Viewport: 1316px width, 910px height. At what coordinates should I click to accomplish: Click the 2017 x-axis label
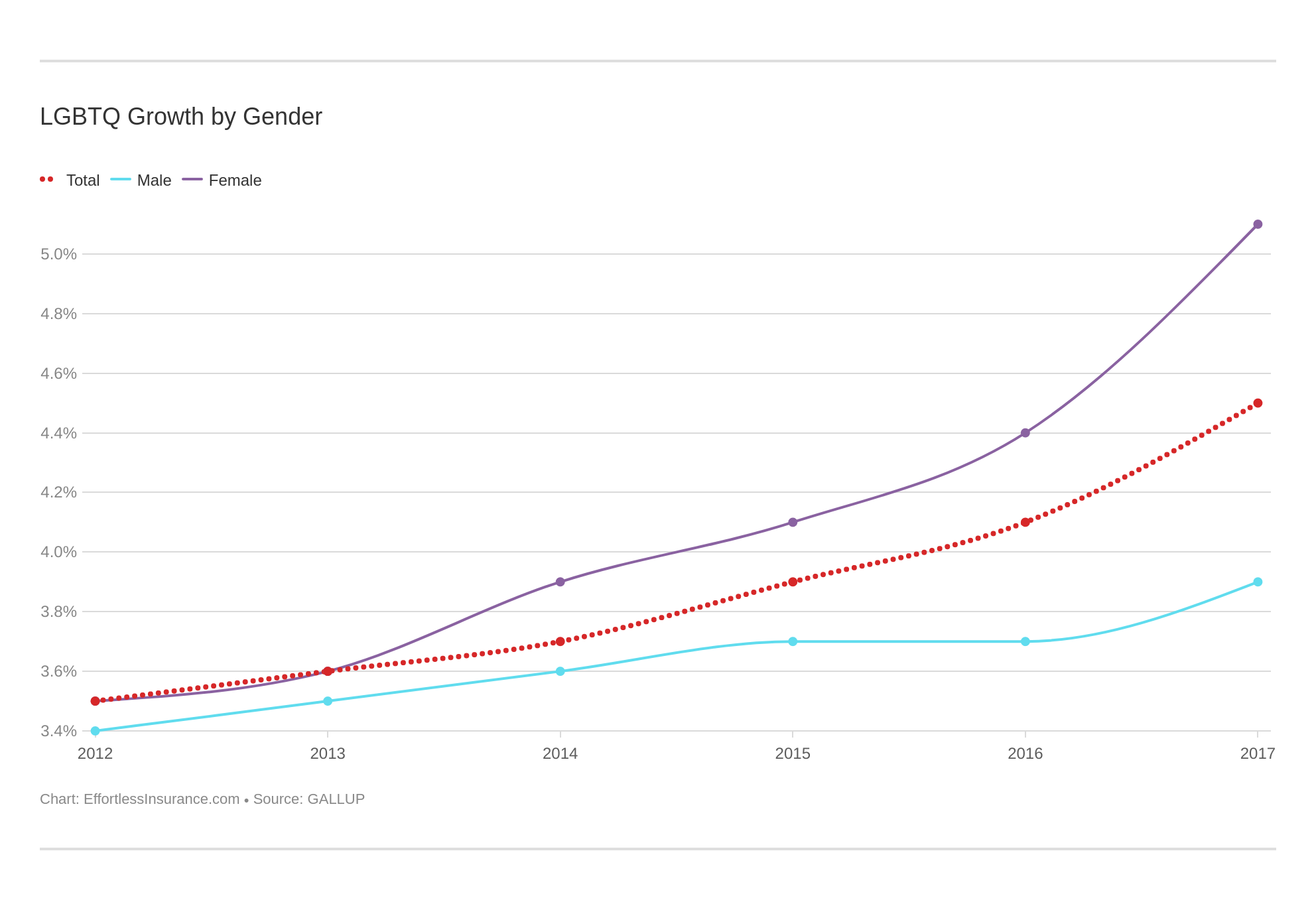coord(1258,753)
